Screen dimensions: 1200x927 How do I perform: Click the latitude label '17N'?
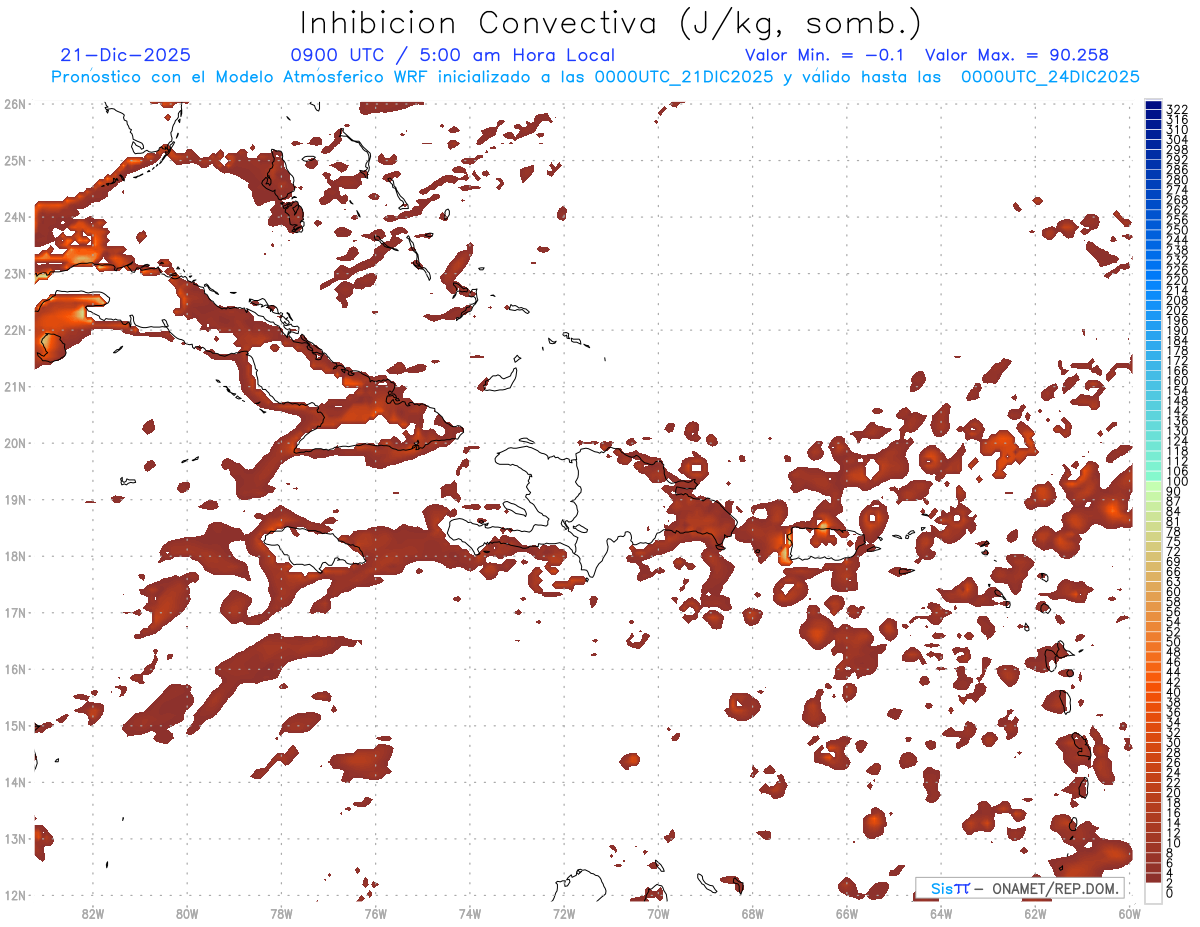click(15, 612)
